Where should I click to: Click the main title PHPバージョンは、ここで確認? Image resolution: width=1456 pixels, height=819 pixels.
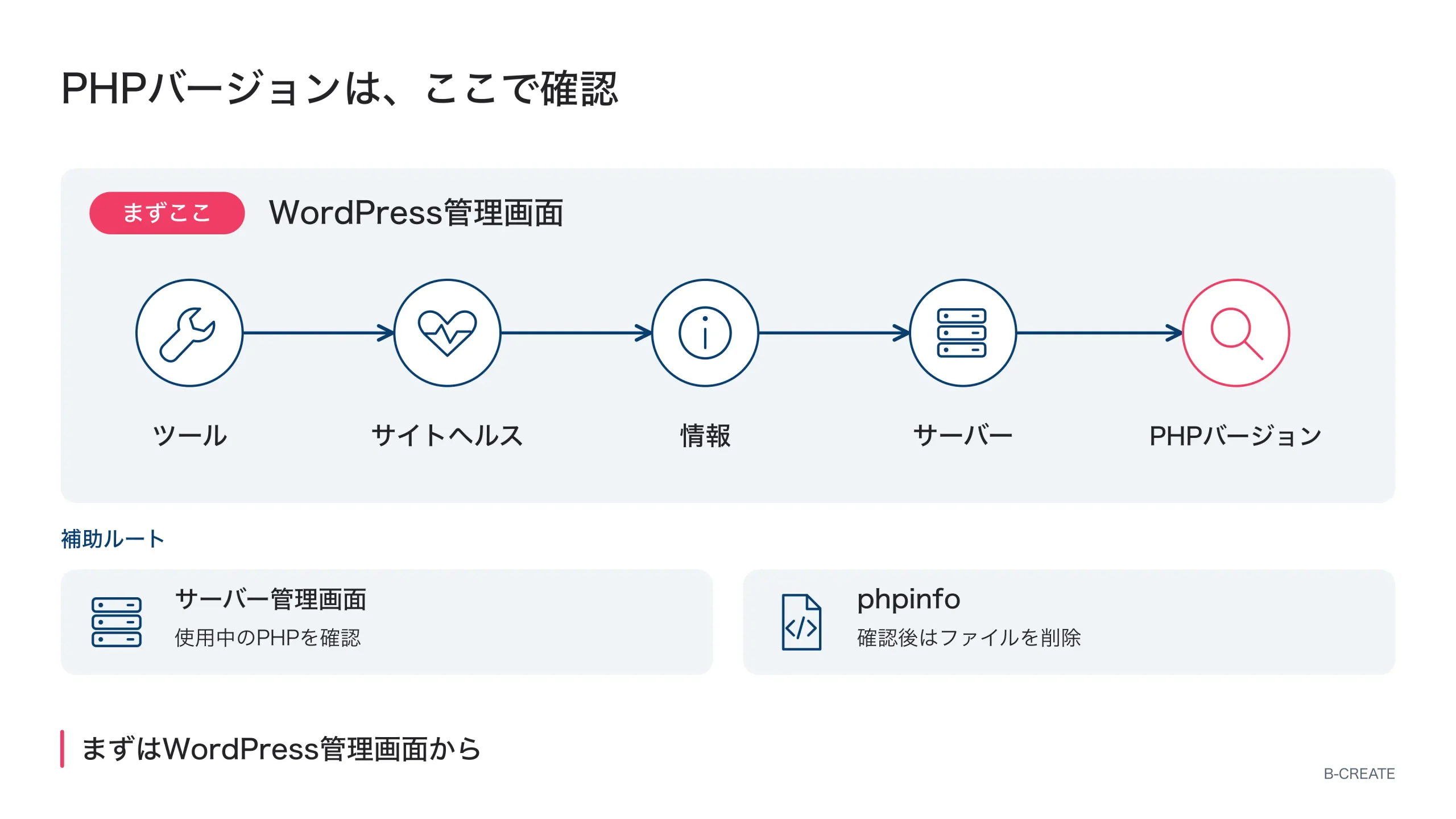click(340, 89)
